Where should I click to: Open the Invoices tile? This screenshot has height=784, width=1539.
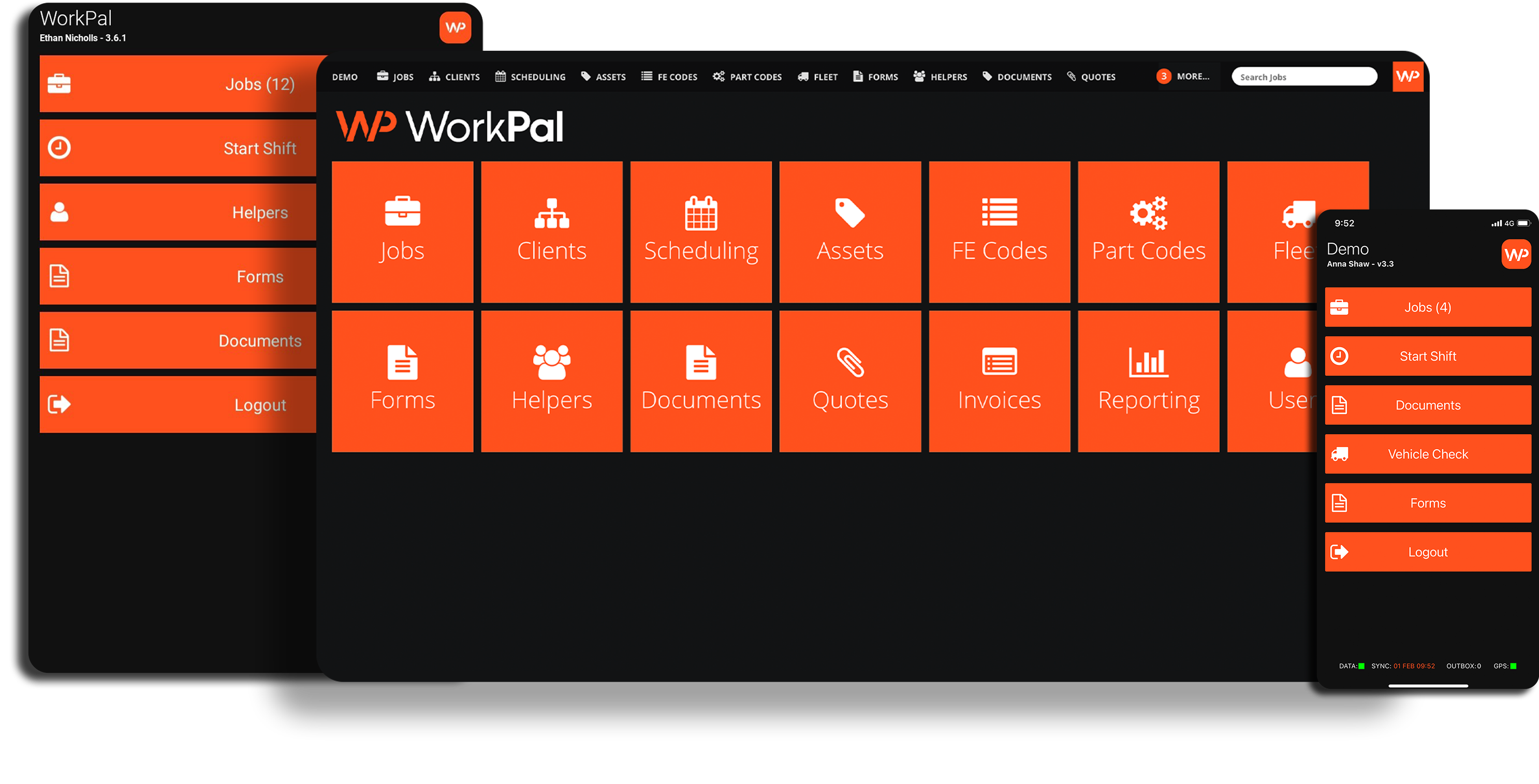[999, 381]
